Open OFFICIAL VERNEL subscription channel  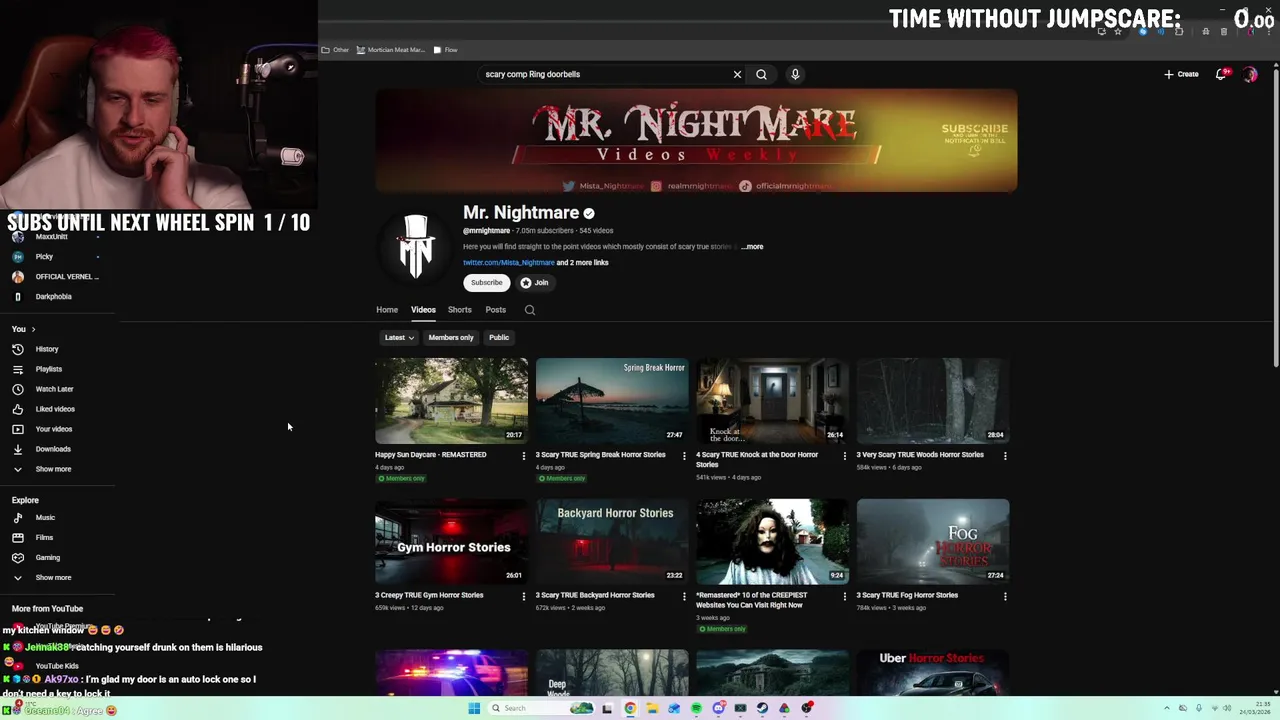click(x=66, y=277)
